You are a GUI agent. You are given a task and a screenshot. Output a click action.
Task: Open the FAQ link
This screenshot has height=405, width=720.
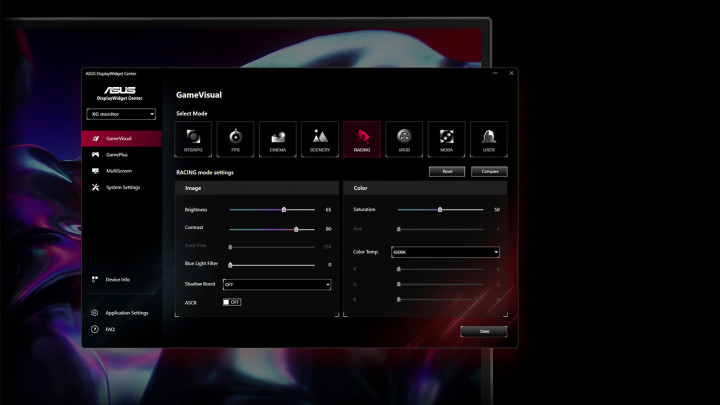tap(110, 329)
